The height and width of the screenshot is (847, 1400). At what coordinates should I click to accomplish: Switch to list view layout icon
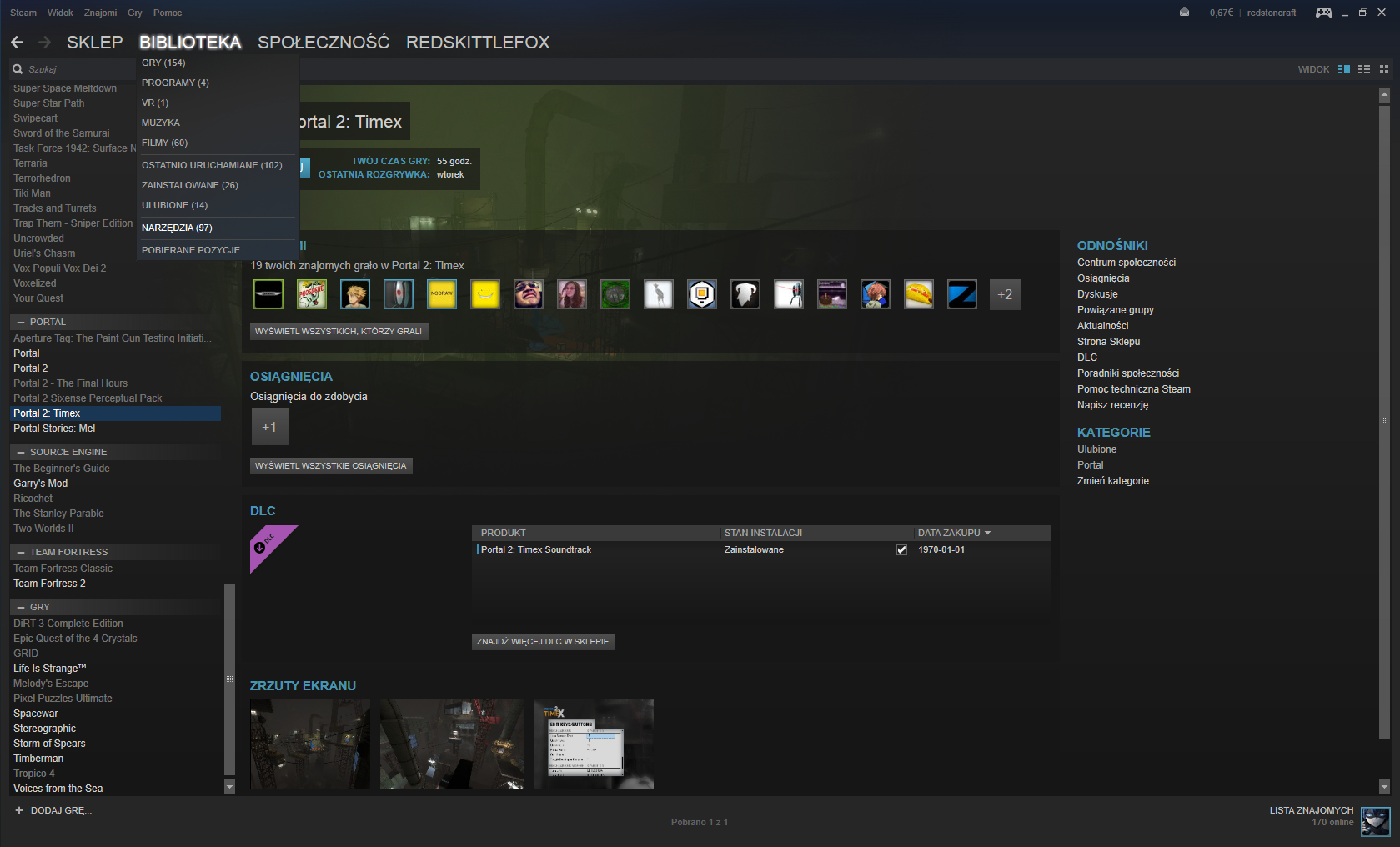(x=1364, y=69)
